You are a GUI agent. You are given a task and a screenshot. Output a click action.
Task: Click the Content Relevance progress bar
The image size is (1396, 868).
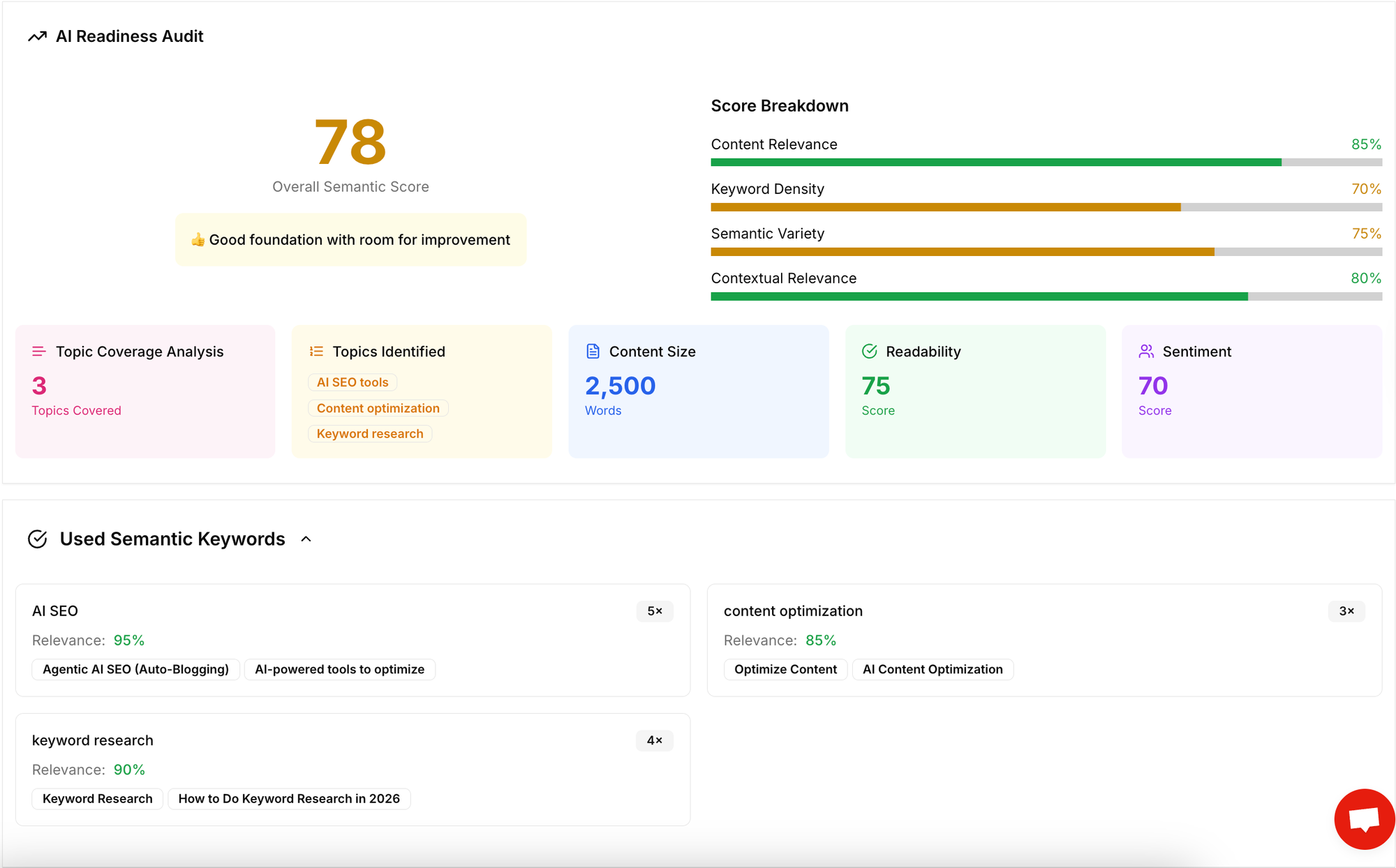[1046, 163]
